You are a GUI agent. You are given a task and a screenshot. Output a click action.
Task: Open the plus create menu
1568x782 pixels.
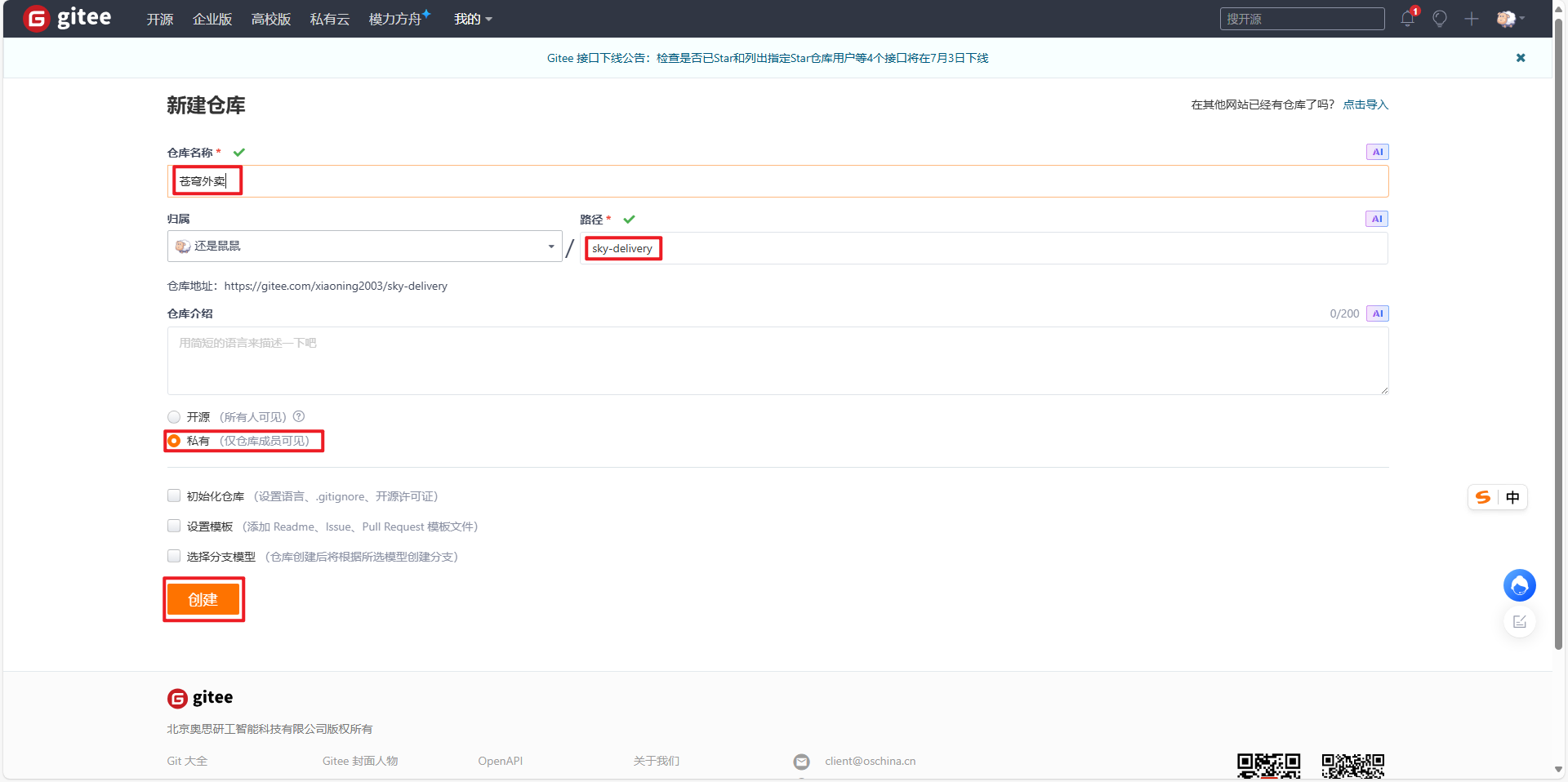(x=1472, y=19)
